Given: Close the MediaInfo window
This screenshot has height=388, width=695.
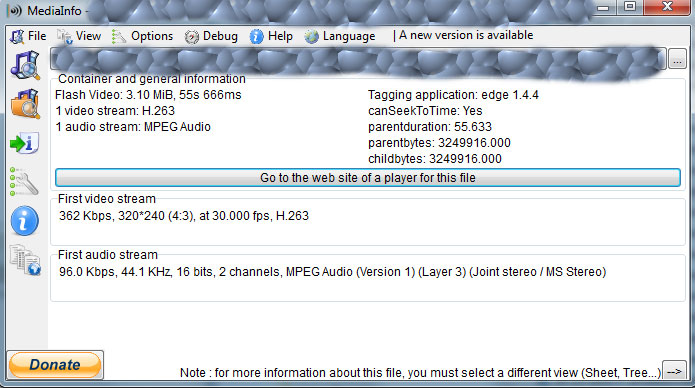Looking at the screenshot, I should pyautogui.click(x=667, y=7).
